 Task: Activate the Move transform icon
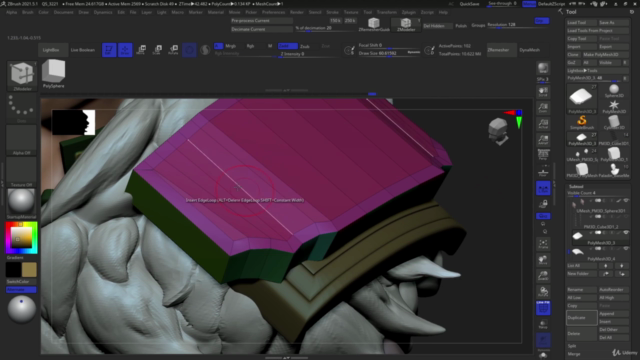point(141,50)
